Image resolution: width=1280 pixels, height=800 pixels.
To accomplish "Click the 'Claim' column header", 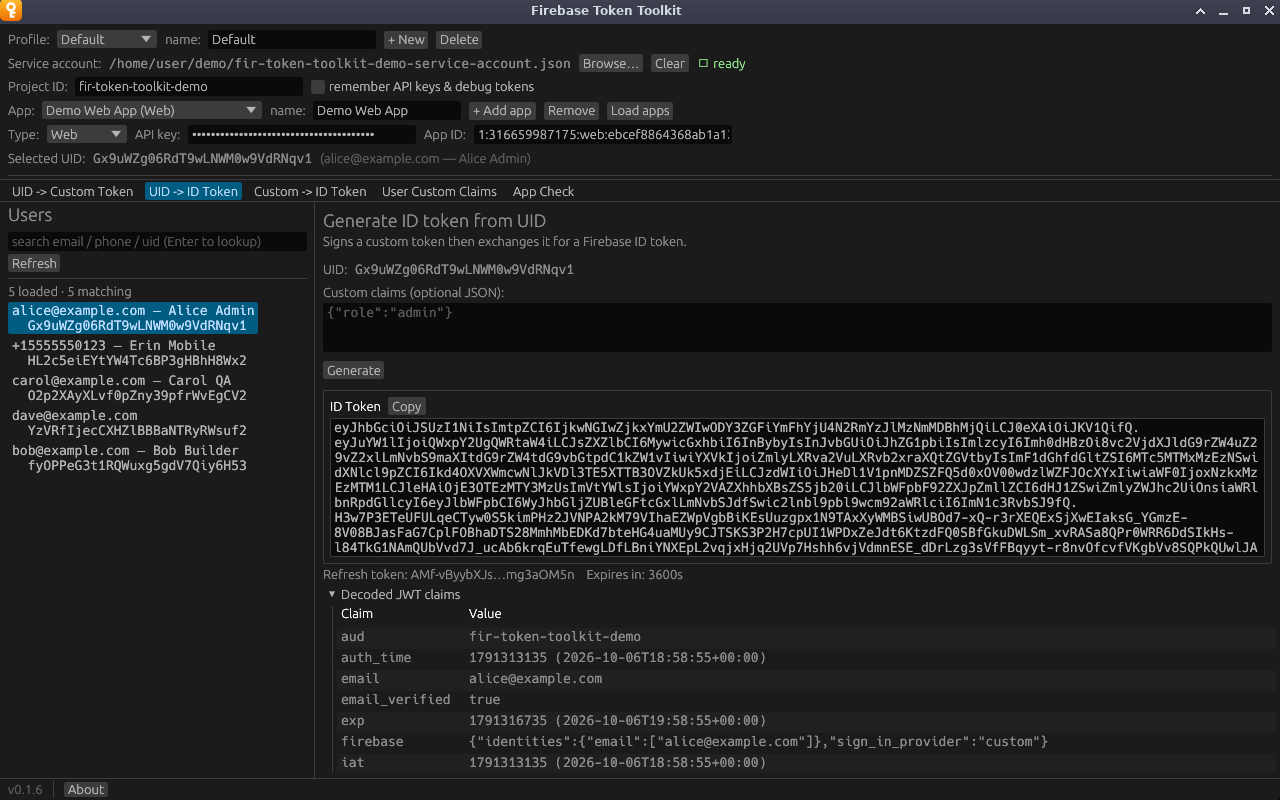I will coord(357,614).
